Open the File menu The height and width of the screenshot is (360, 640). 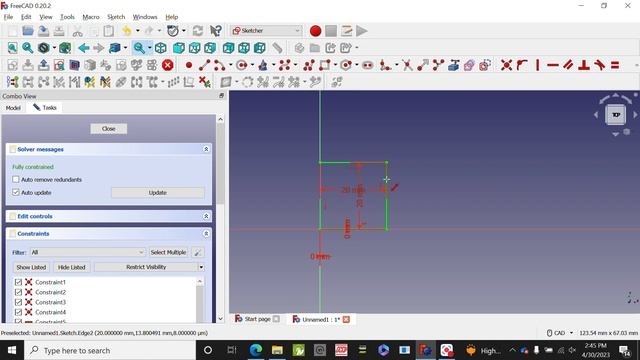click(x=8, y=17)
